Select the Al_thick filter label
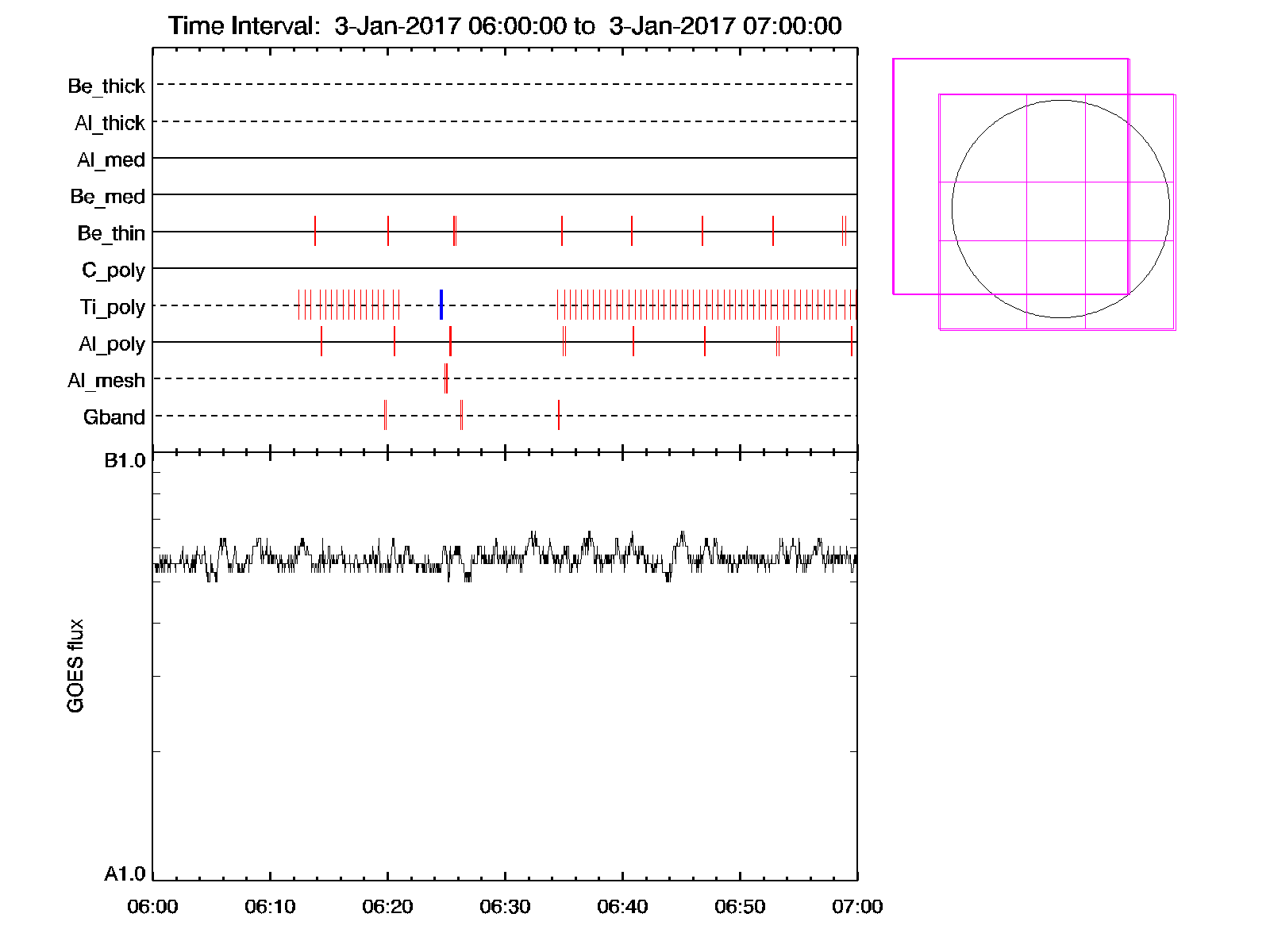Viewport: 1270px width, 952px height. tap(110, 123)
